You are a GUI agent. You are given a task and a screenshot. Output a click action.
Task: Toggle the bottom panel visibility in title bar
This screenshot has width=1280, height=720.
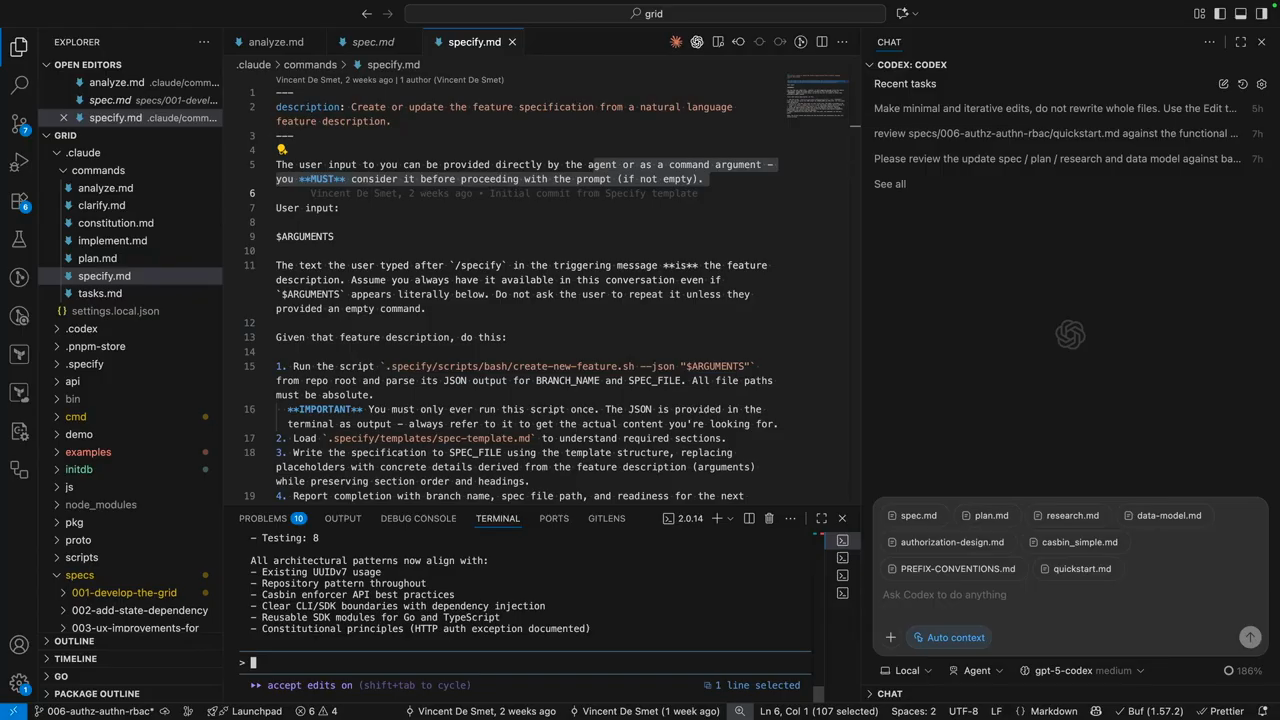pos(1240,13)
